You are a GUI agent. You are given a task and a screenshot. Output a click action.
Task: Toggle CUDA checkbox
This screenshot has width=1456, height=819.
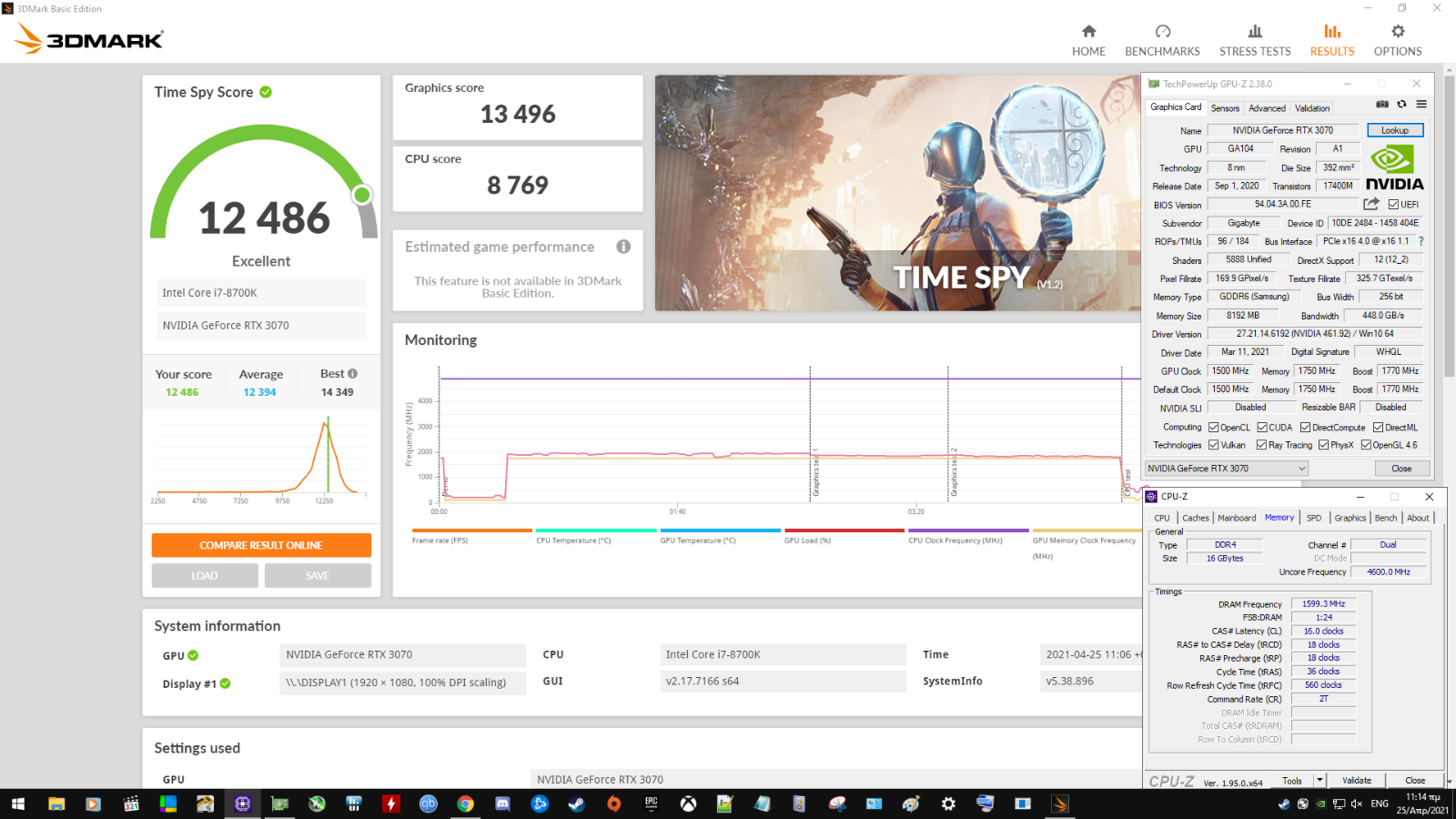pos(1262,428)
